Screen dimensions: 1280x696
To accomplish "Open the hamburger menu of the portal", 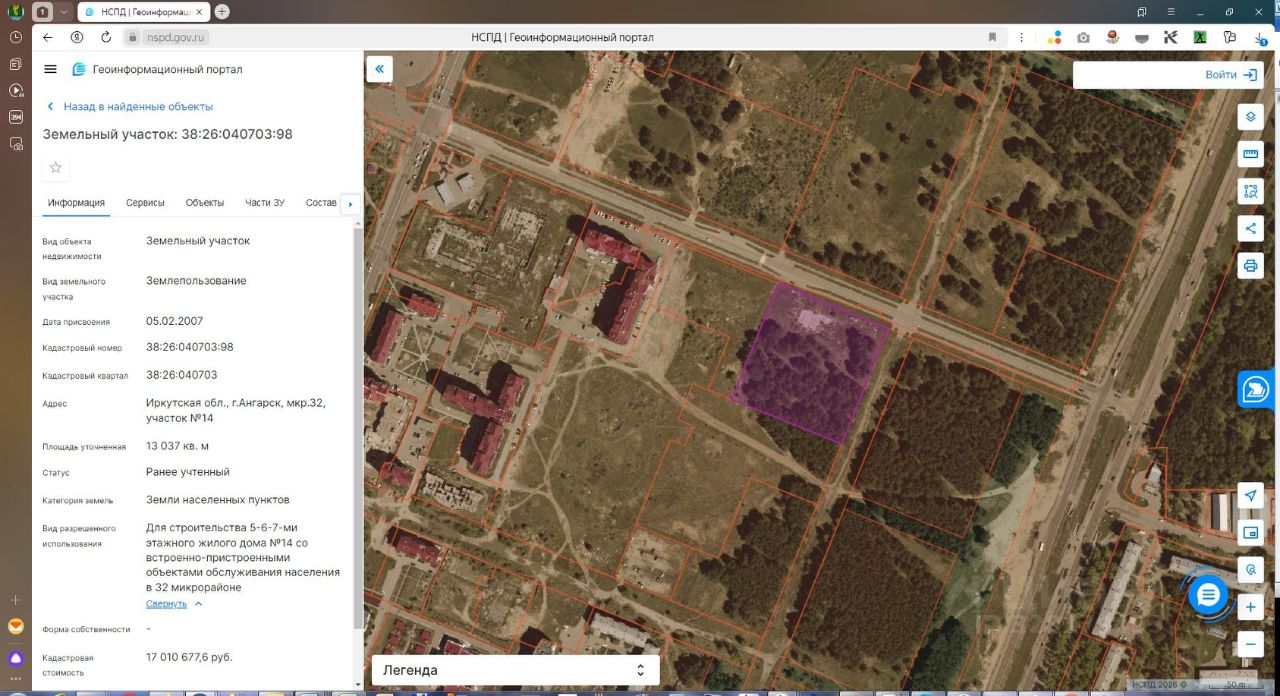I will pyautogui.click(x=51, y=69).
